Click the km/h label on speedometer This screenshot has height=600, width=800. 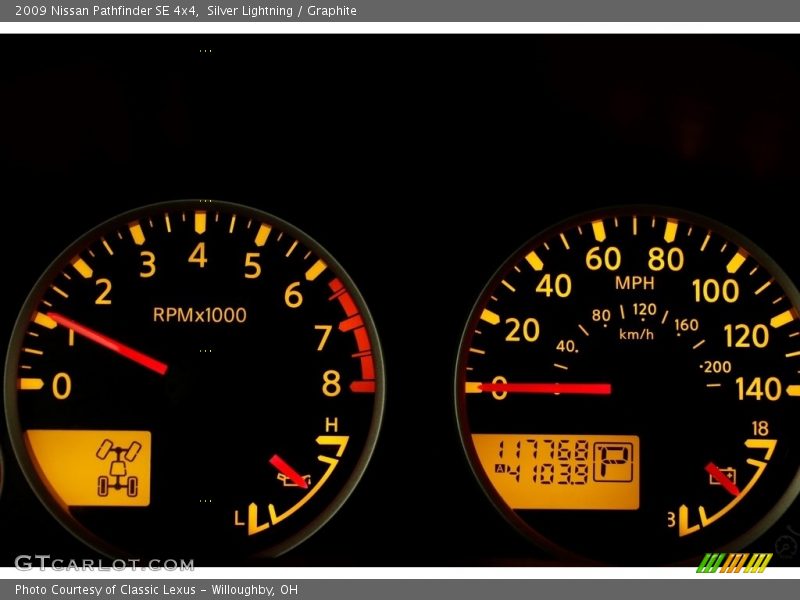click(636, 334)
